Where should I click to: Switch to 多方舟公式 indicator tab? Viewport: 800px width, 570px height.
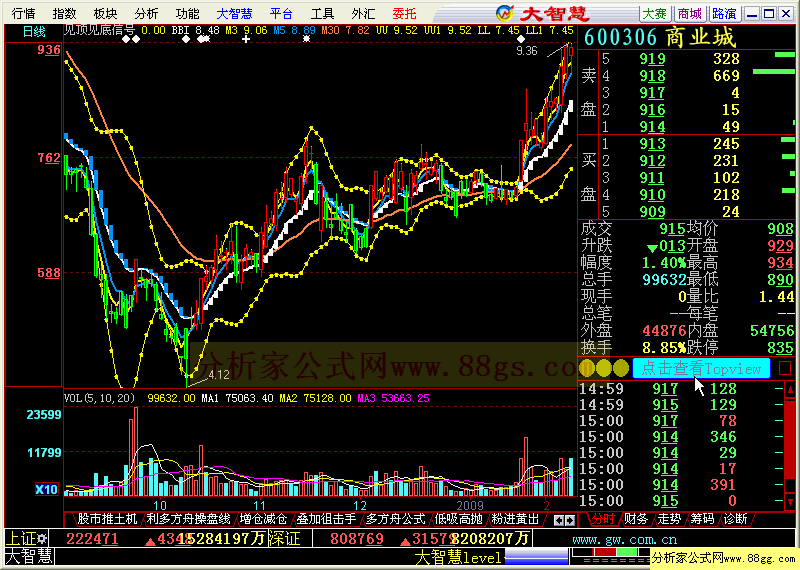(395, 519)
